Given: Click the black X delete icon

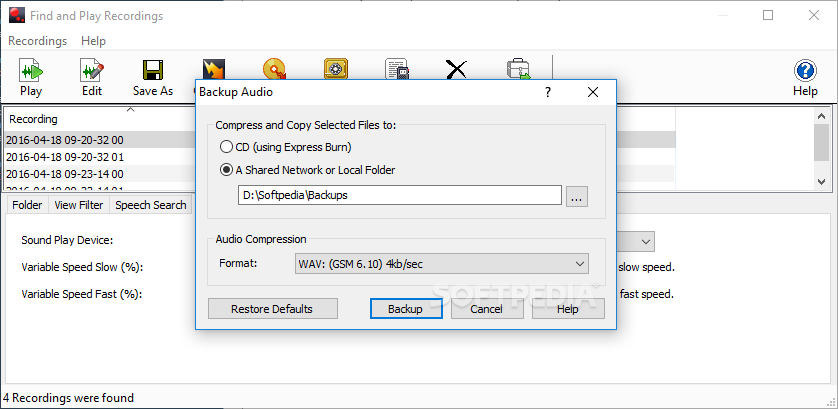Looking at the screenshot, I should [x=456, y=69].
